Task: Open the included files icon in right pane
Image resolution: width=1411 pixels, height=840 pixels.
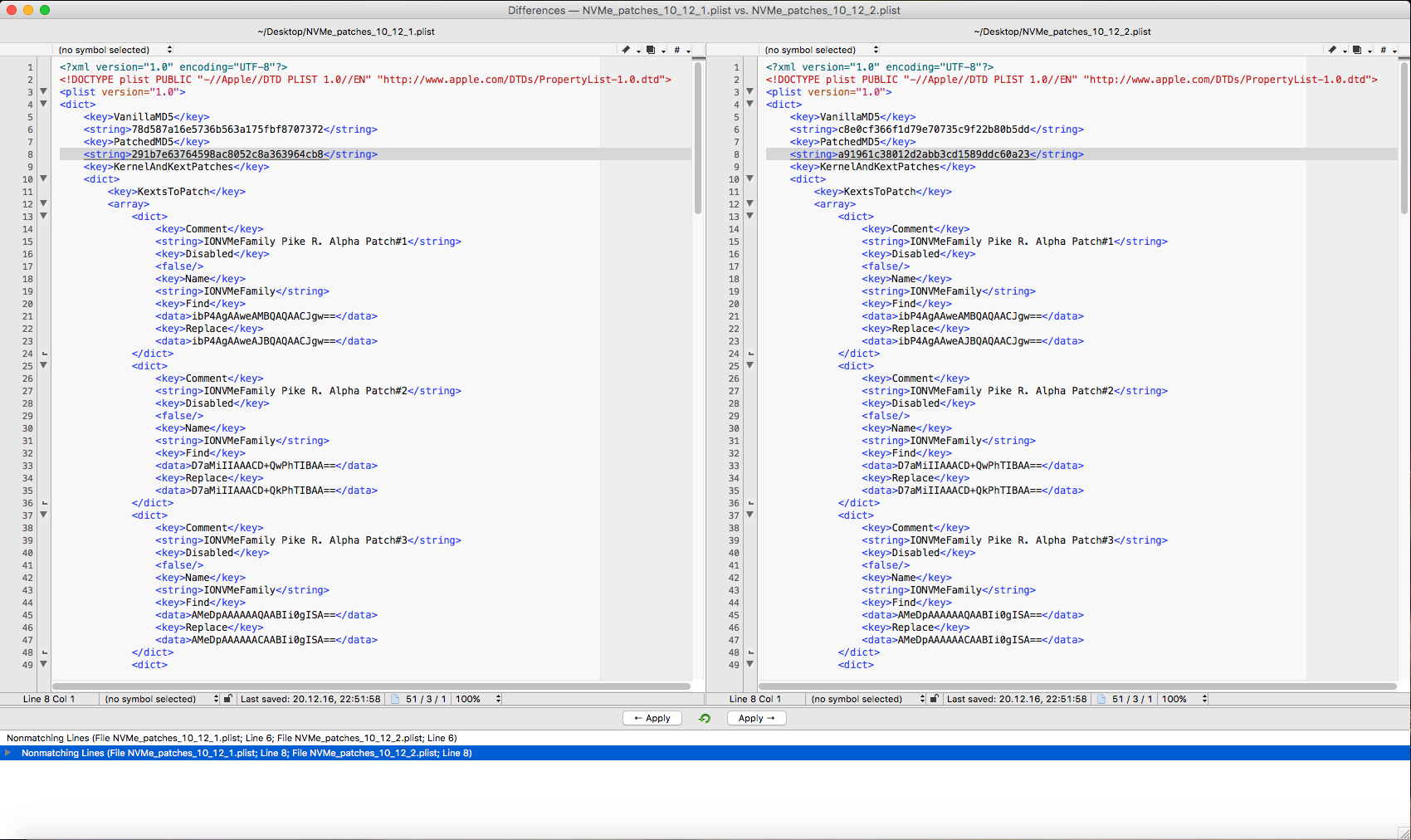Action: click(1357, 50)
